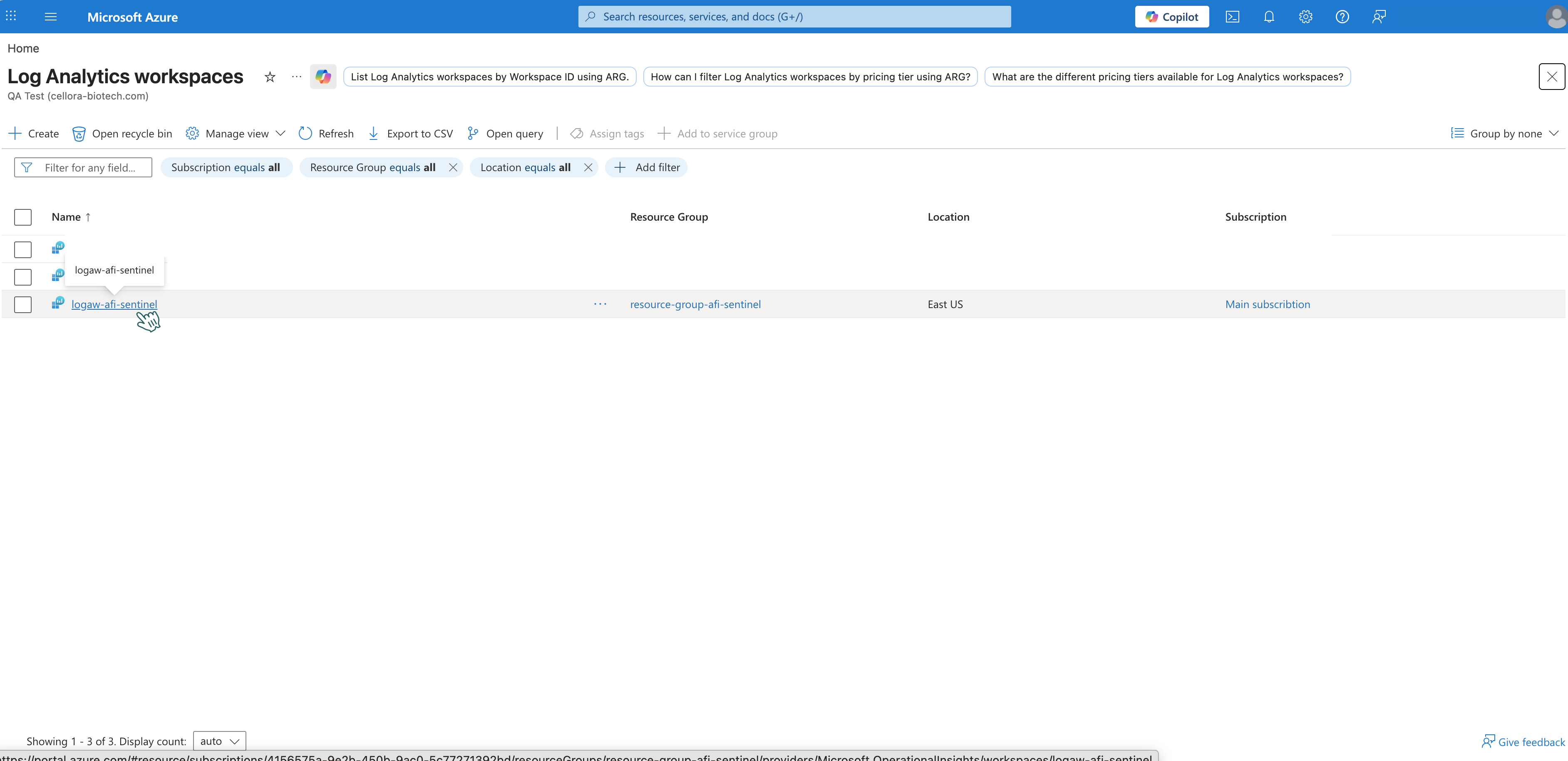Favorite Log Analytics workspaces with the star

[270, 77]
